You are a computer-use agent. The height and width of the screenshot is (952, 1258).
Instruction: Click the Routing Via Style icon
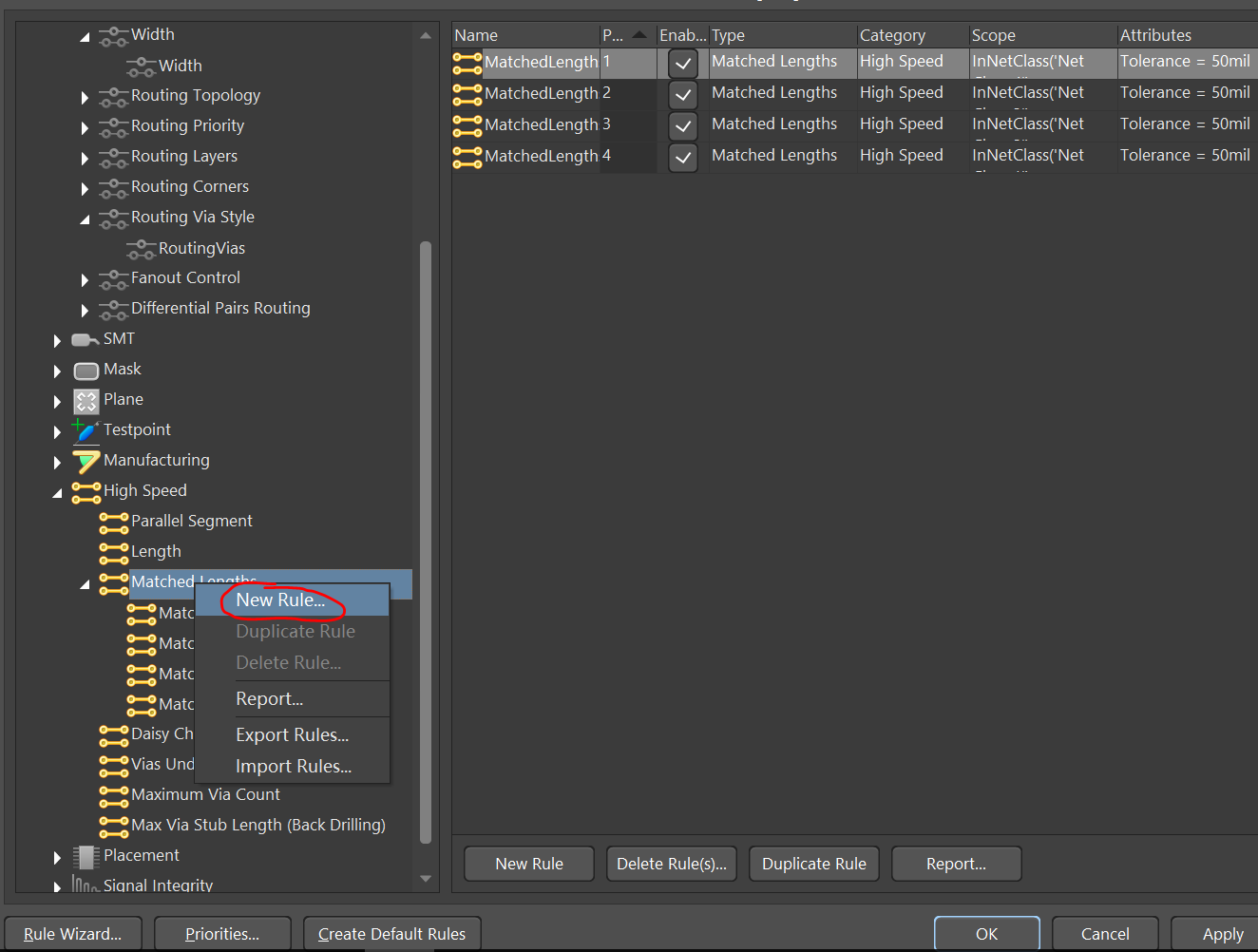(113, 219)
